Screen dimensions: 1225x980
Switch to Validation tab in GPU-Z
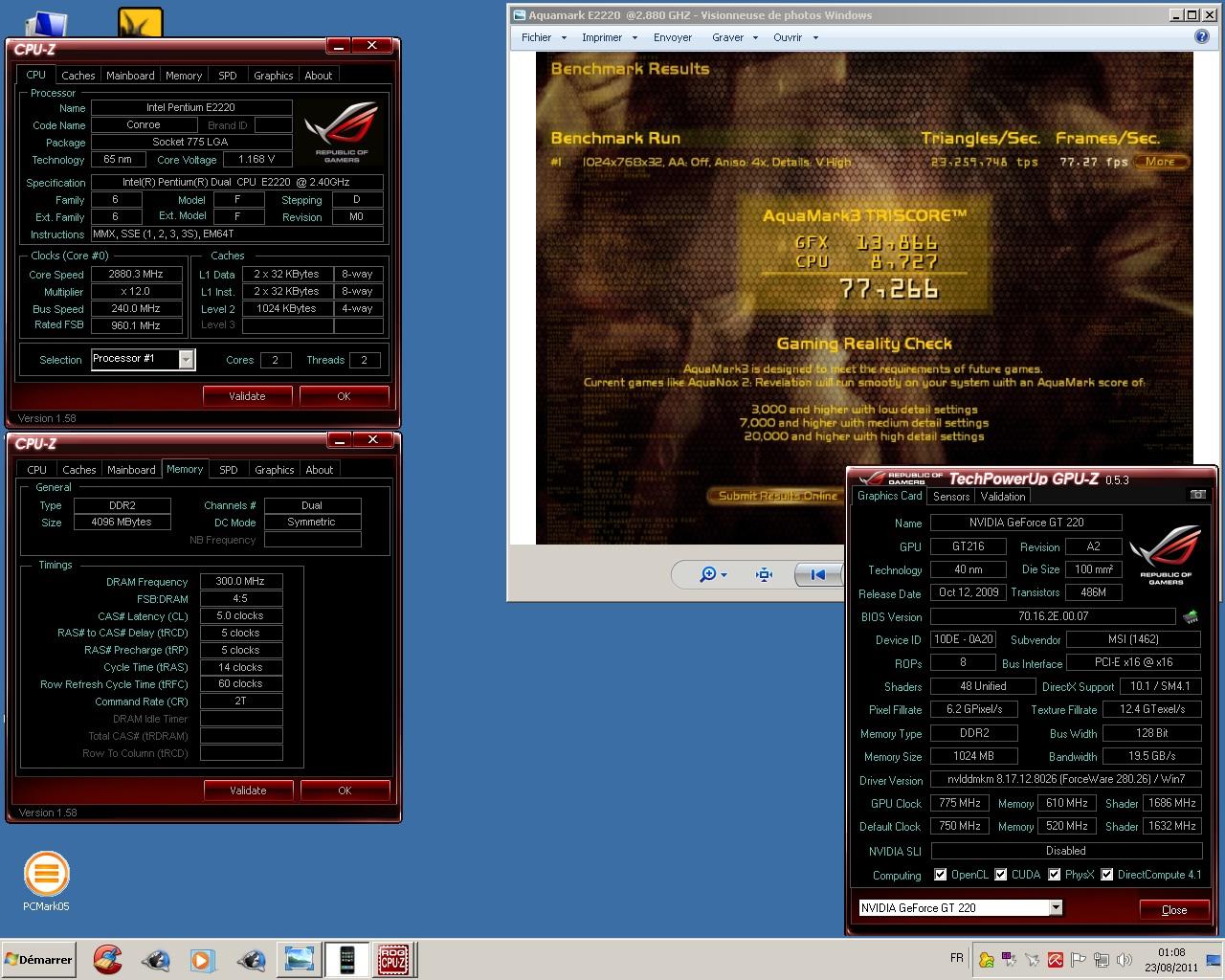pos(1003,497)
